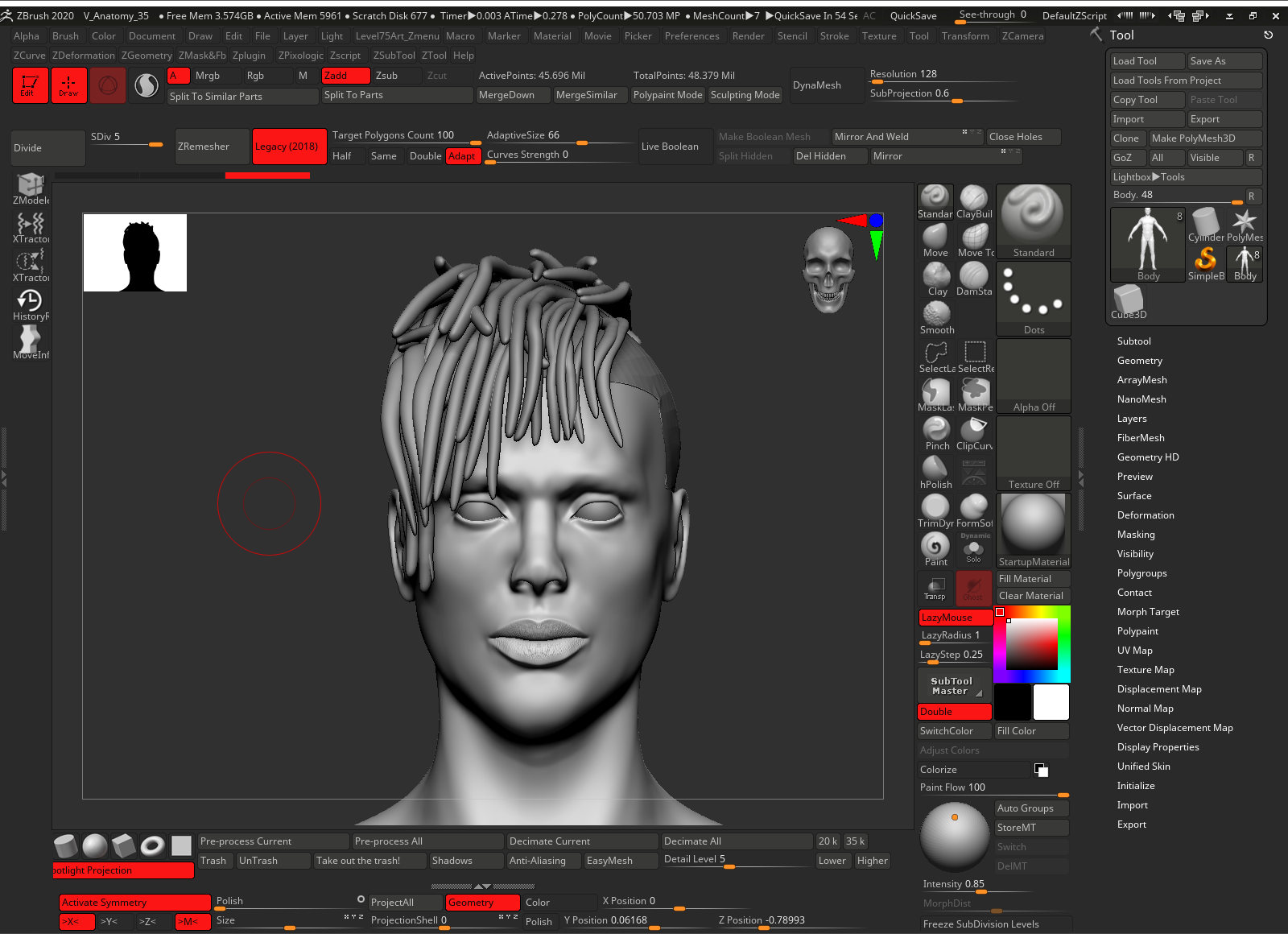
Task: Expand the Geometry section
Action: click(1139, 361)
